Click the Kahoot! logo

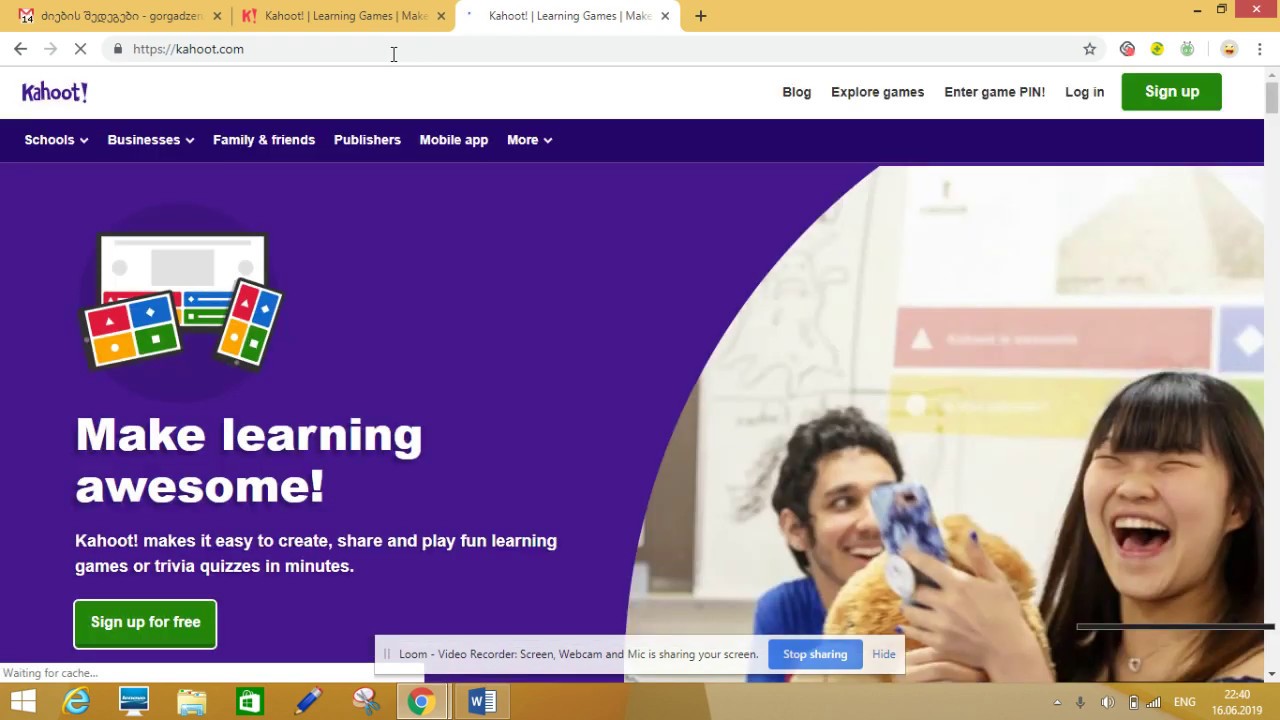coord(55,92)
